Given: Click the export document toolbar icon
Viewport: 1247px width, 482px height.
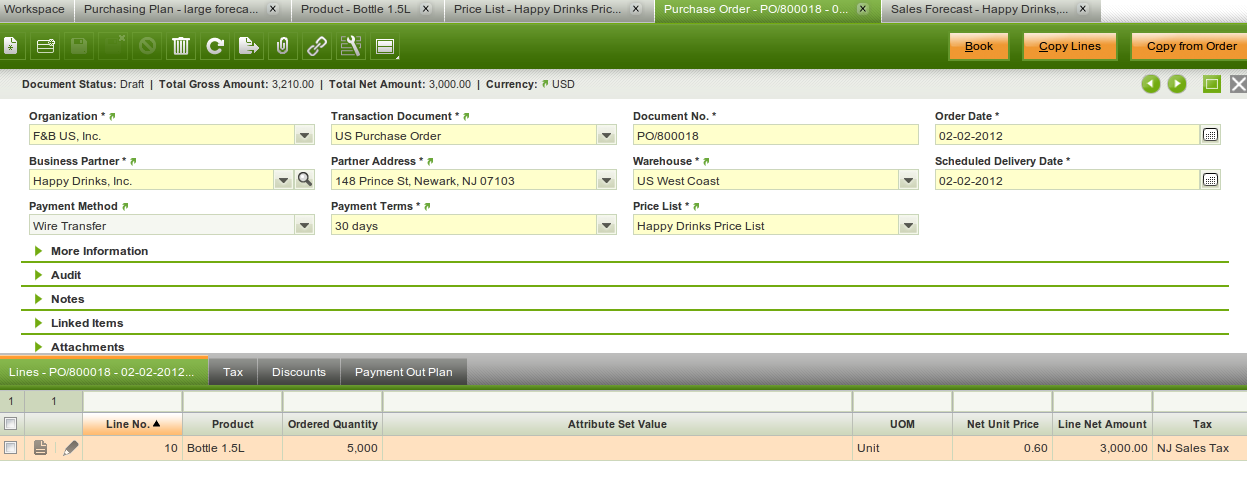Looking at the screenshot, I should (x=248, y=46).
